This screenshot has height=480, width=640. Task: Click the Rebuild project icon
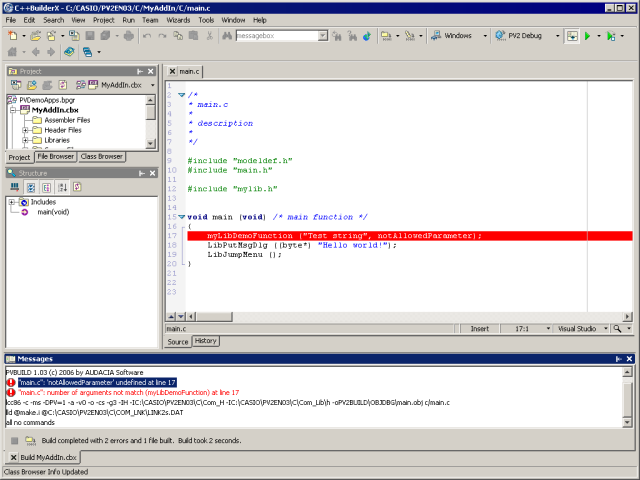point(409,36)
